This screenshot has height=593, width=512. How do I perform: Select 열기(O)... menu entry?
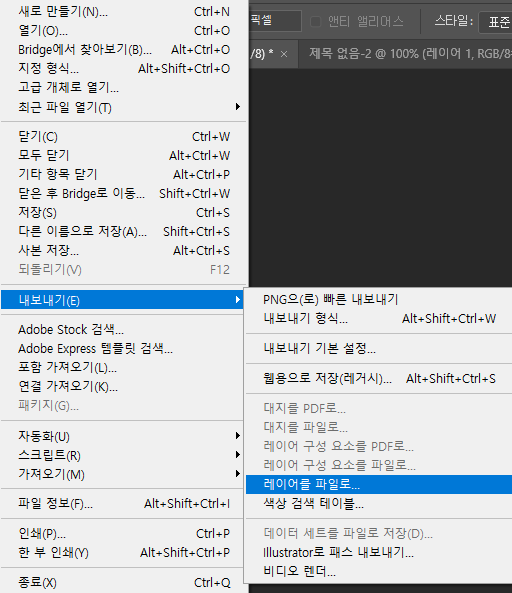pos(124,31)
